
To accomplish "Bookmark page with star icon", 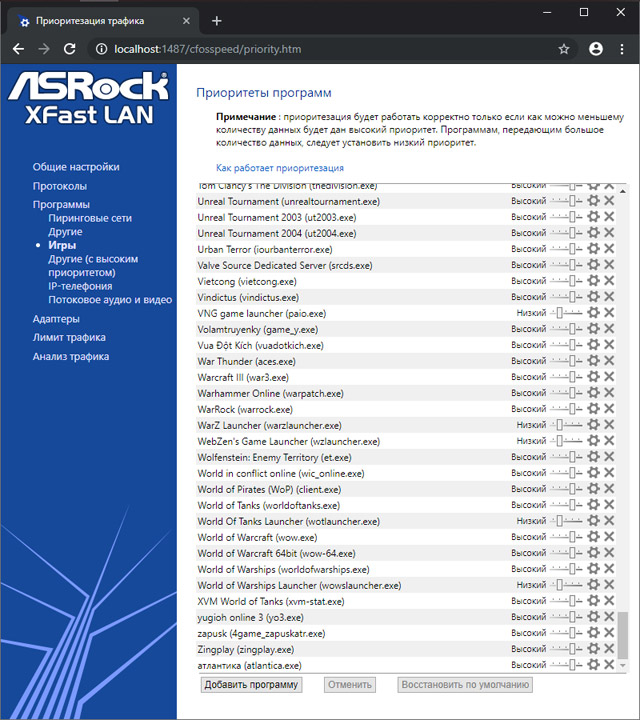I will coord(564,49).
